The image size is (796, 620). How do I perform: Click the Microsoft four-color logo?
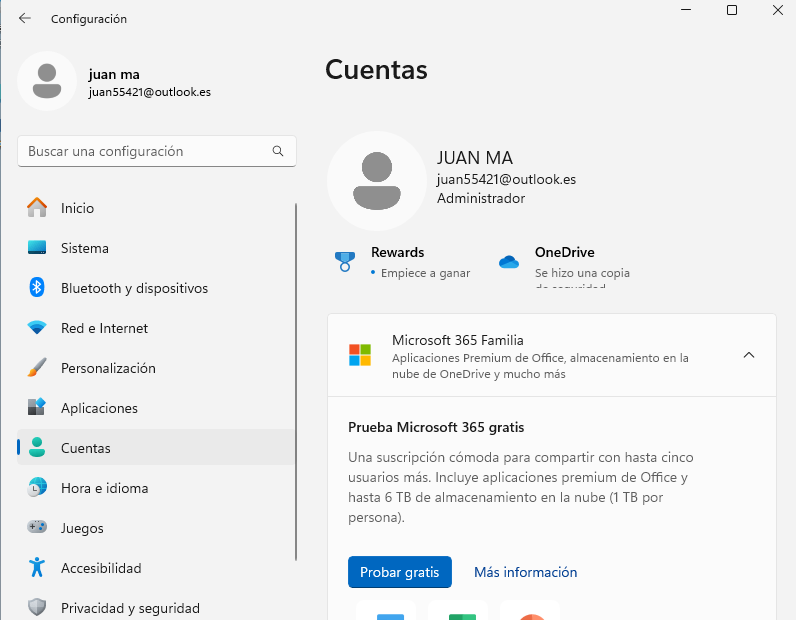click(x=360, y=355)
